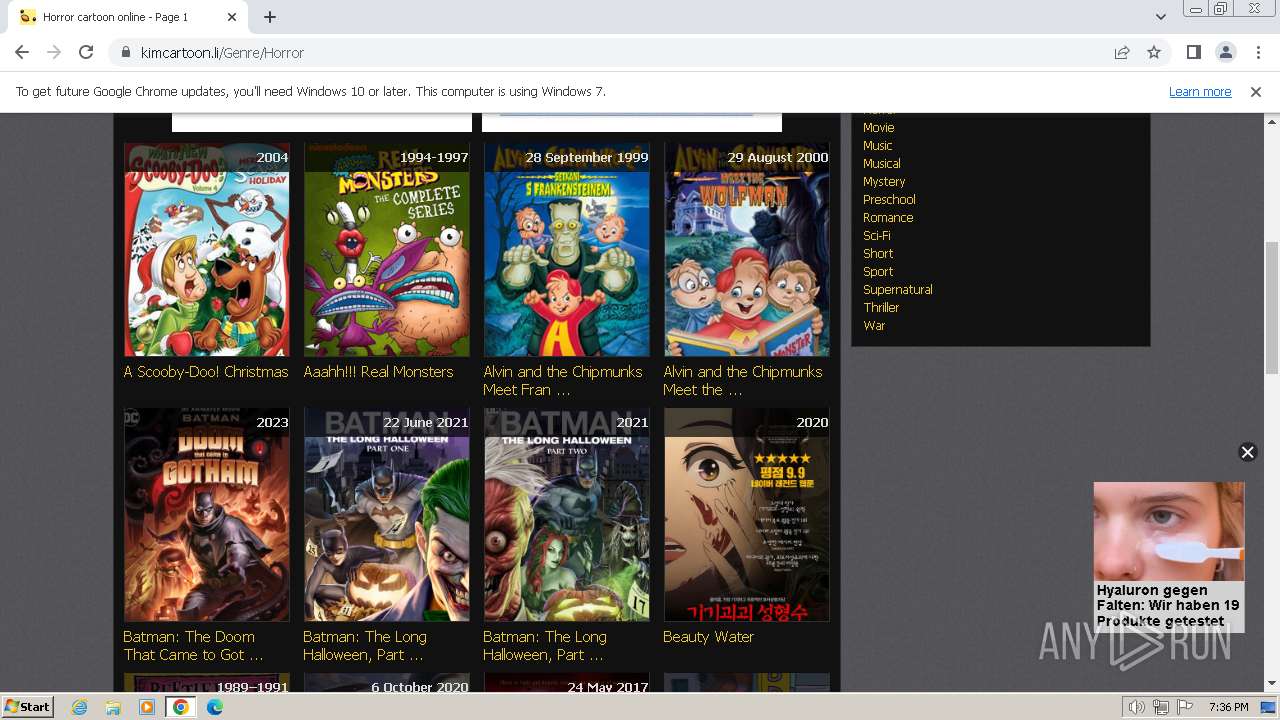
Task: Share this page via share icon
Action: (x=1122, y=52)
